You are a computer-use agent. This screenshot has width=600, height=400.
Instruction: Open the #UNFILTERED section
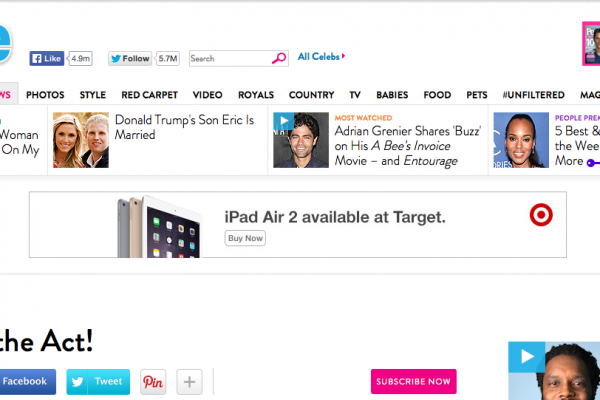pyautogui.click(x=533, y=95)
